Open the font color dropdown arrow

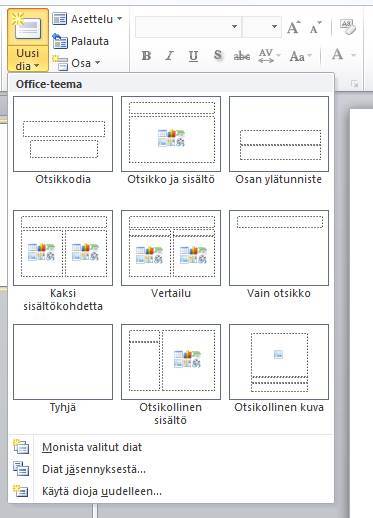click(x=354, y=55)
